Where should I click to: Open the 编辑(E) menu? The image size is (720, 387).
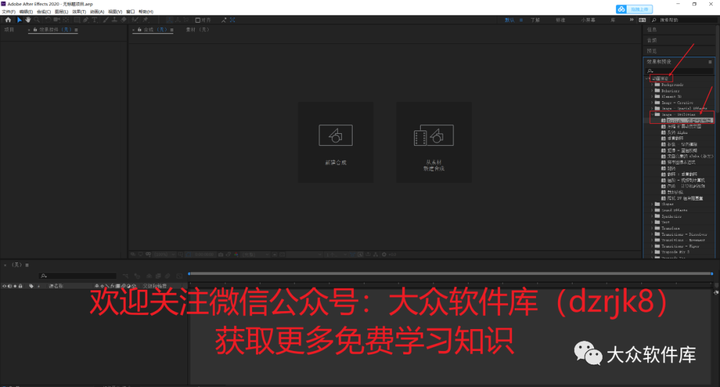26,11
